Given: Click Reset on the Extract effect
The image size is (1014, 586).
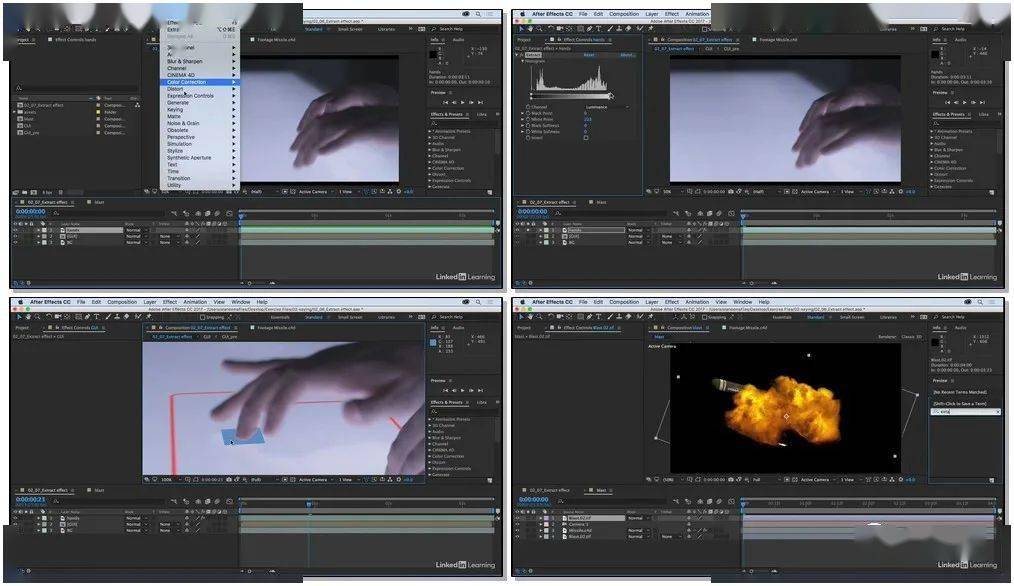Looking at the screenshot, I should [589, 55].
